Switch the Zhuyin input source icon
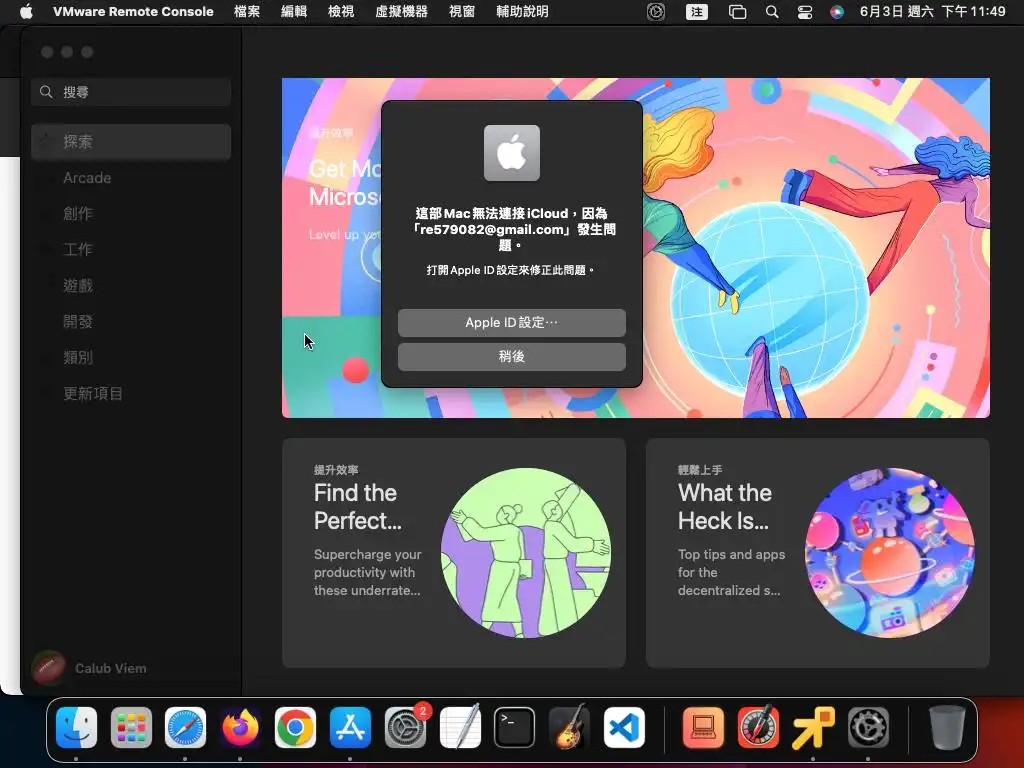 pos(697,12)
